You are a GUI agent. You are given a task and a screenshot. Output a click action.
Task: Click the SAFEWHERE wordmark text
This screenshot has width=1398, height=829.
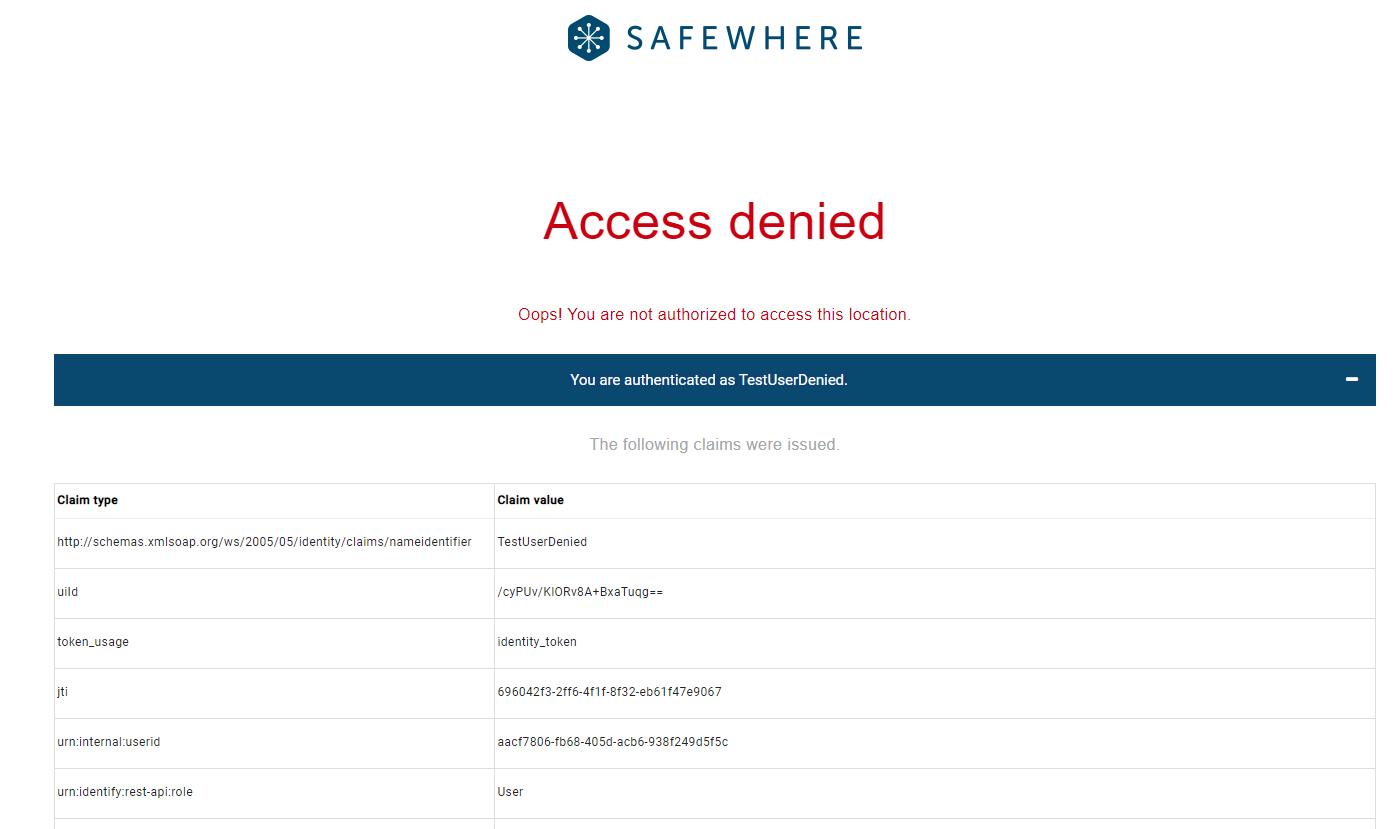click(x=744, y=39)
